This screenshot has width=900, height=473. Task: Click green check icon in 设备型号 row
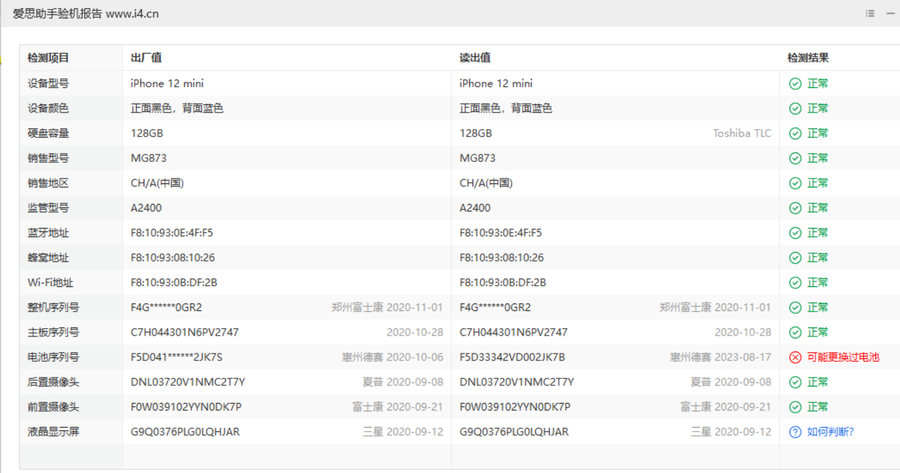pyautogui.click(x=795, y=84)
